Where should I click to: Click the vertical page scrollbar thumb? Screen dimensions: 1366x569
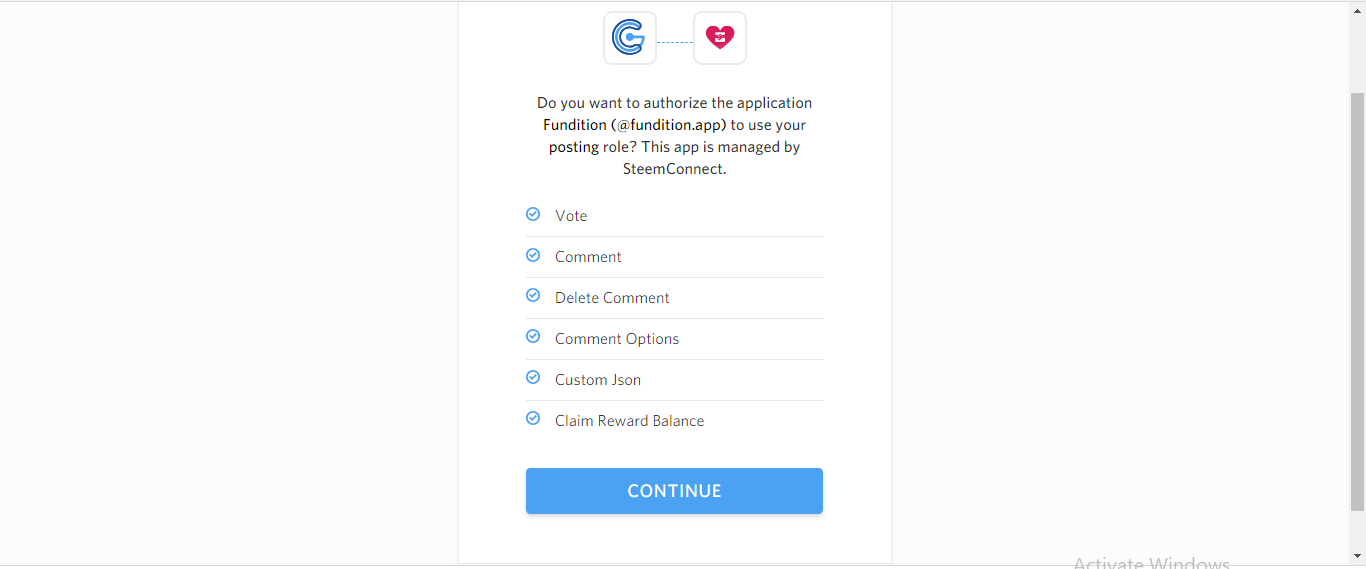[x=1357, y=300]
